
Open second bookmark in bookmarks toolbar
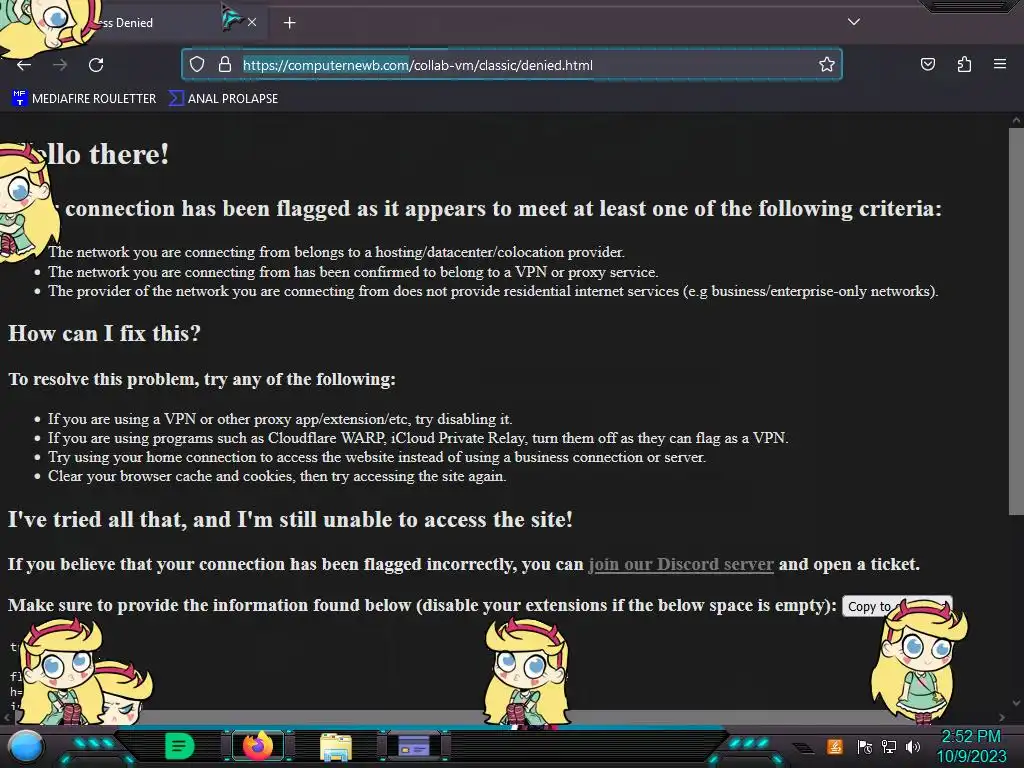(223, 99)
